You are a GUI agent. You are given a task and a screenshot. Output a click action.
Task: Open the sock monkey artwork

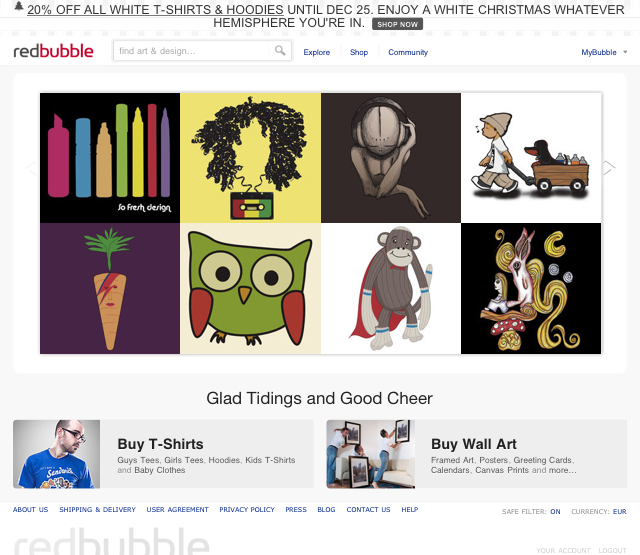click(x=391, y=289)
